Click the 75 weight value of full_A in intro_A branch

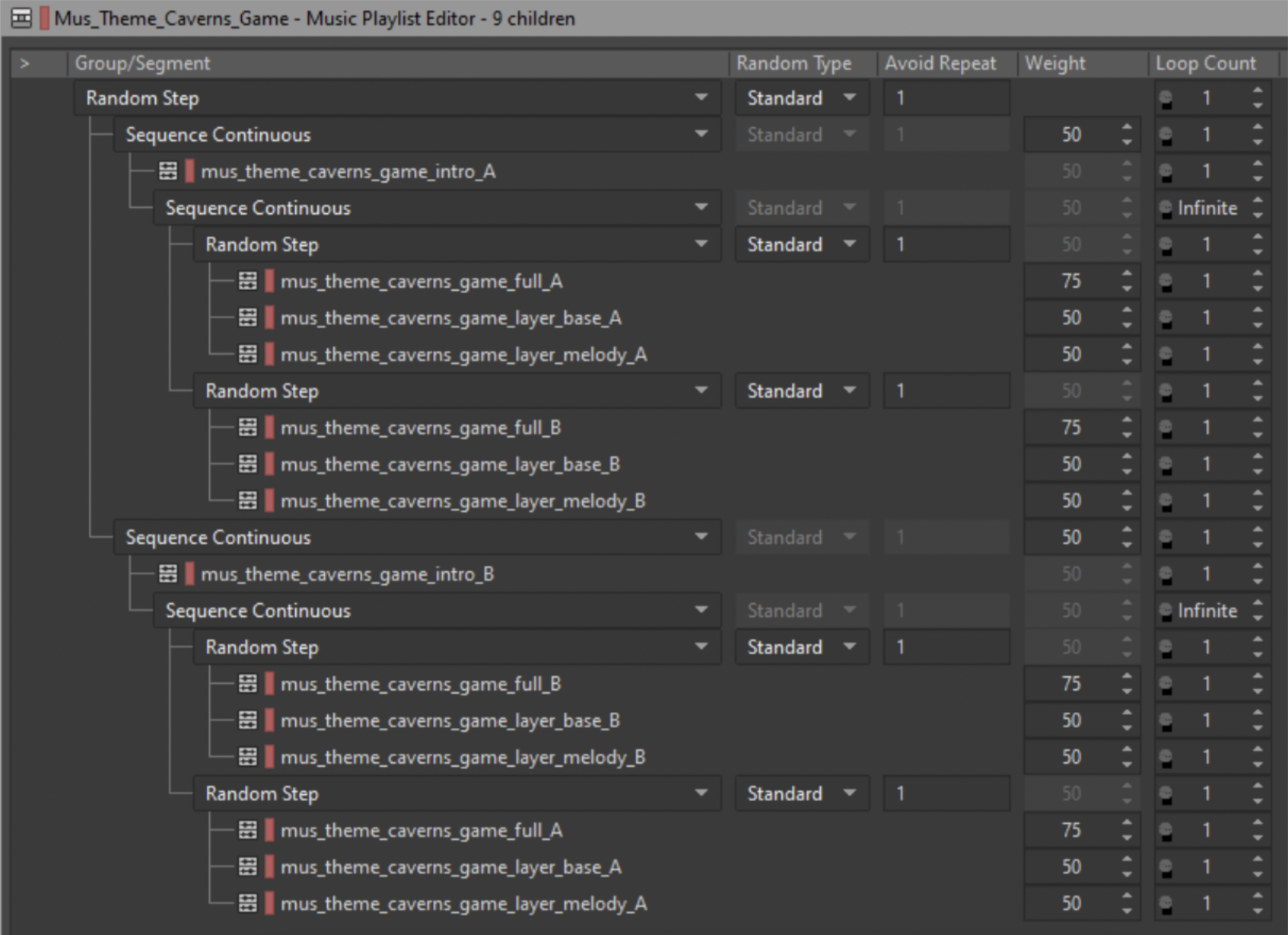1072,281
